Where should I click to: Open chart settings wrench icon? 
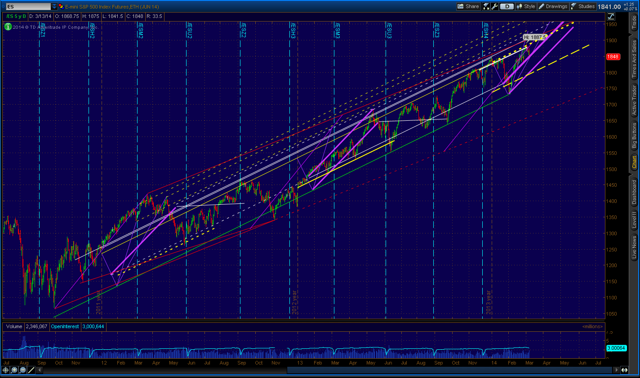[x=495, y=6]
